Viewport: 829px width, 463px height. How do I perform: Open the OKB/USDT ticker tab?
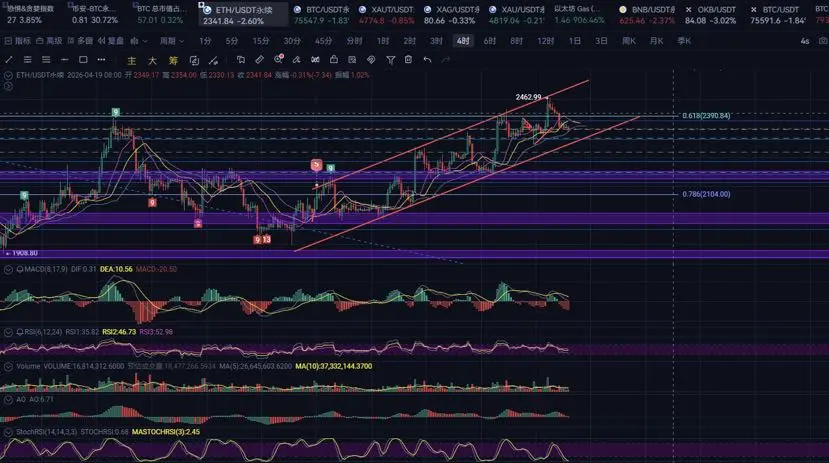[711, 15]
